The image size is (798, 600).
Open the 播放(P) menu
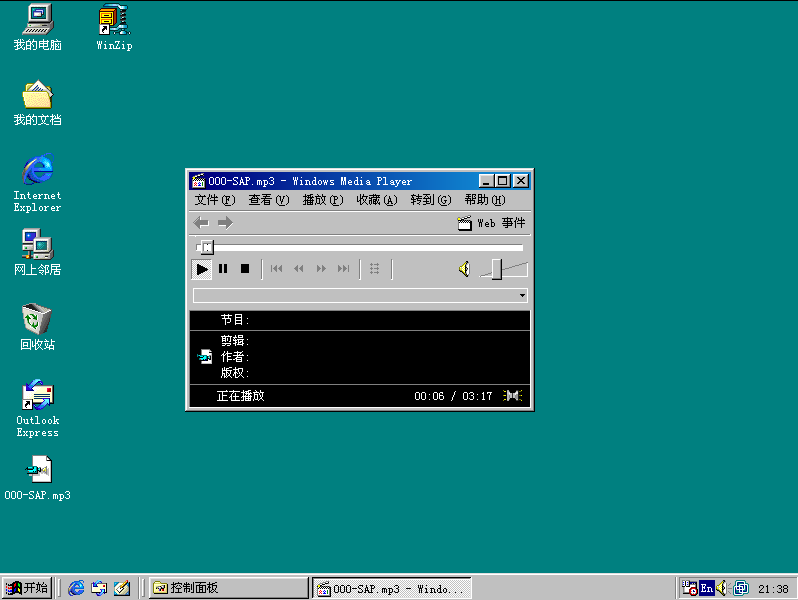pyautogui.click(x=323, y=200)
